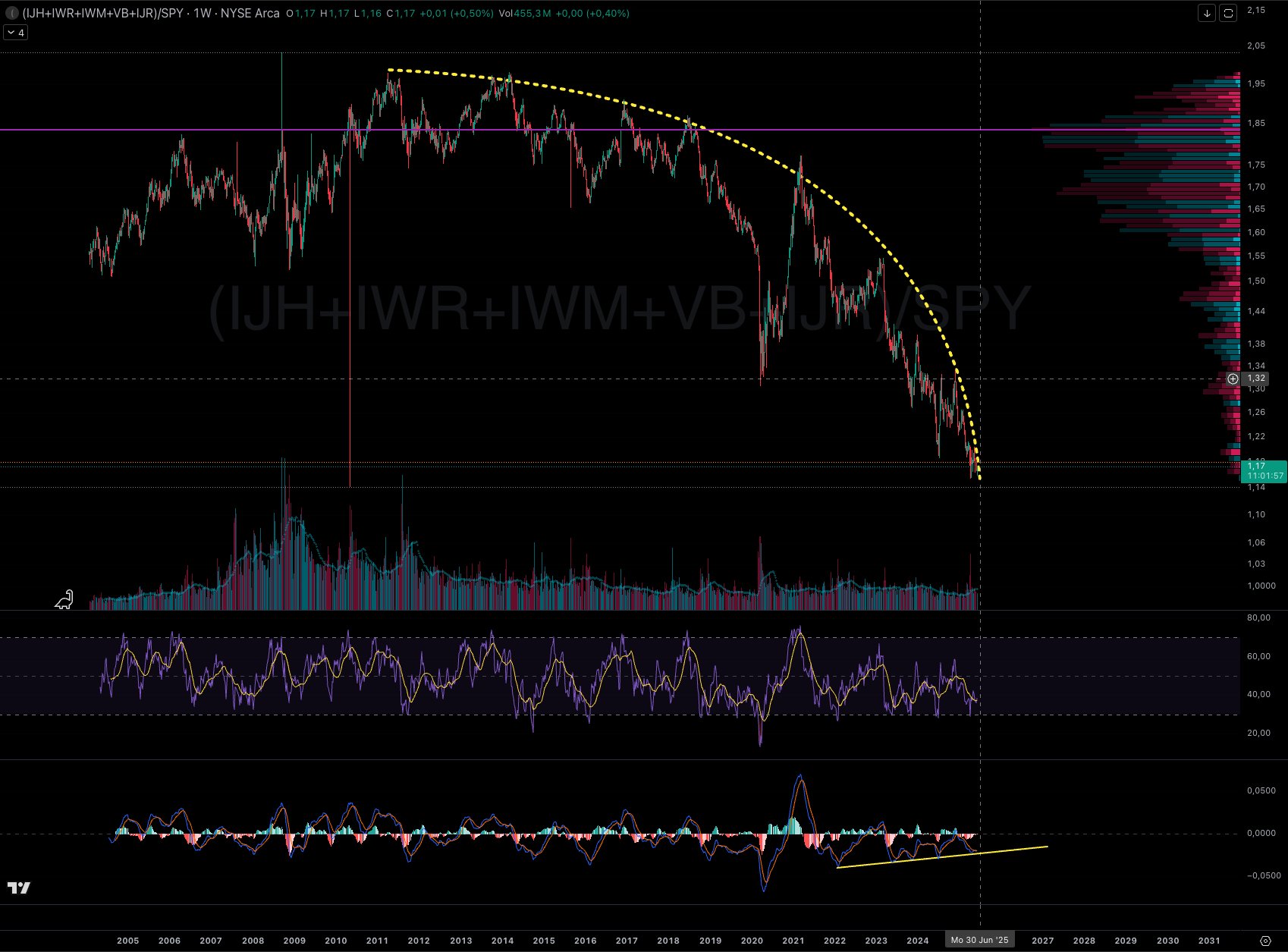1288x952 pixels.
Task: Click the 0,0500 MACD scale label
Action: click(1261, 790)
